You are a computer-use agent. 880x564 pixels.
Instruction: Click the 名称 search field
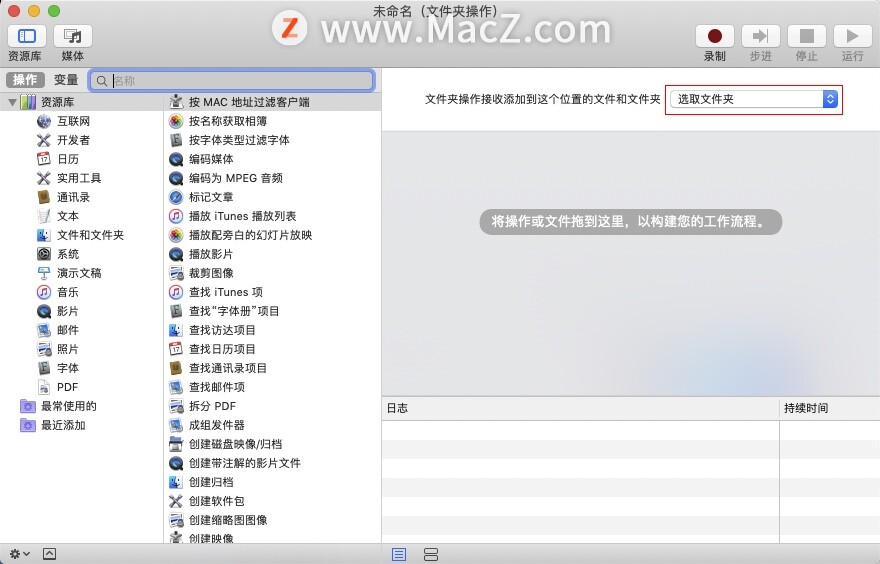point(231,80)
